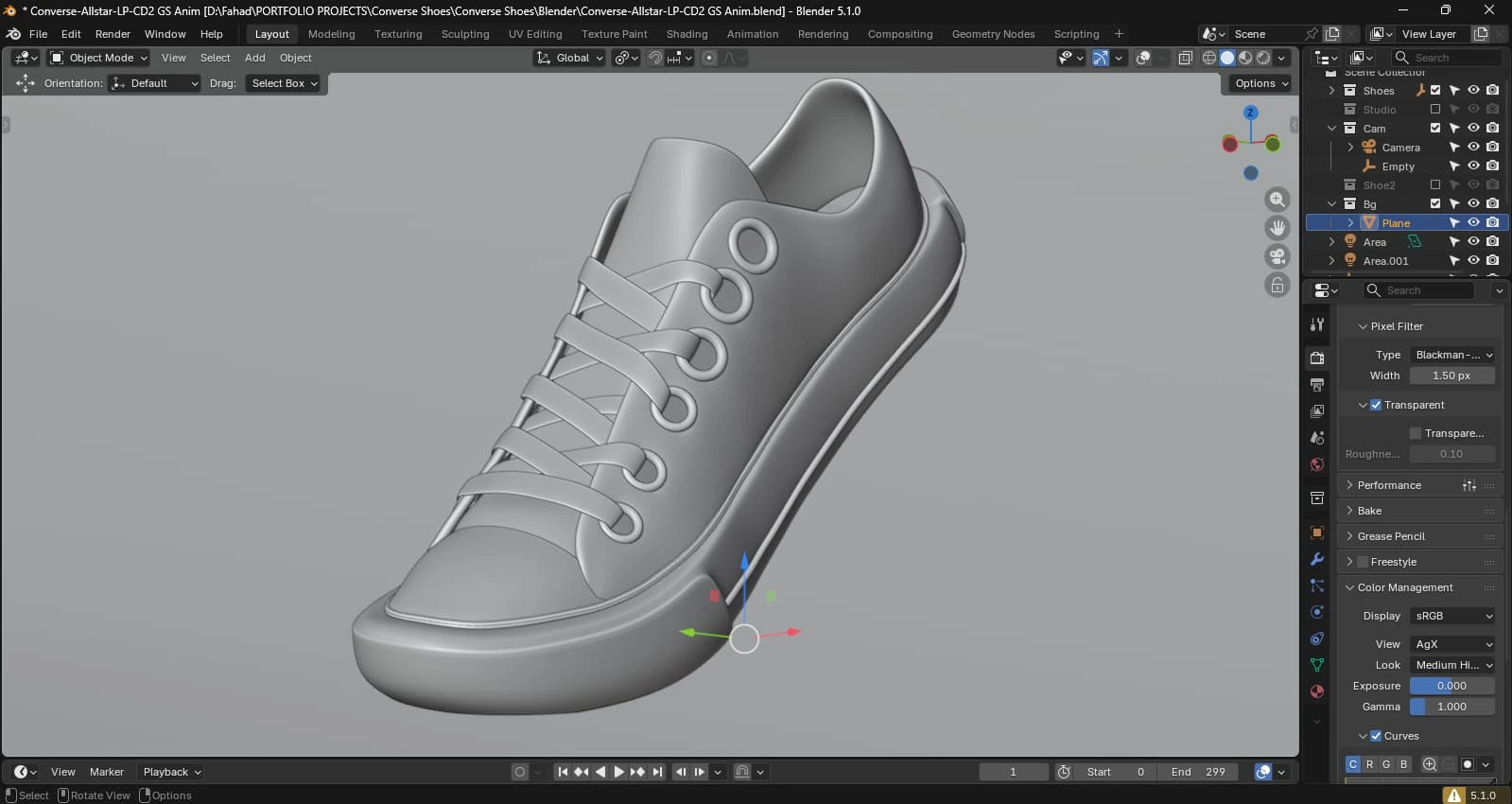Enable the Shoe2 collection checkbox

1435,185
